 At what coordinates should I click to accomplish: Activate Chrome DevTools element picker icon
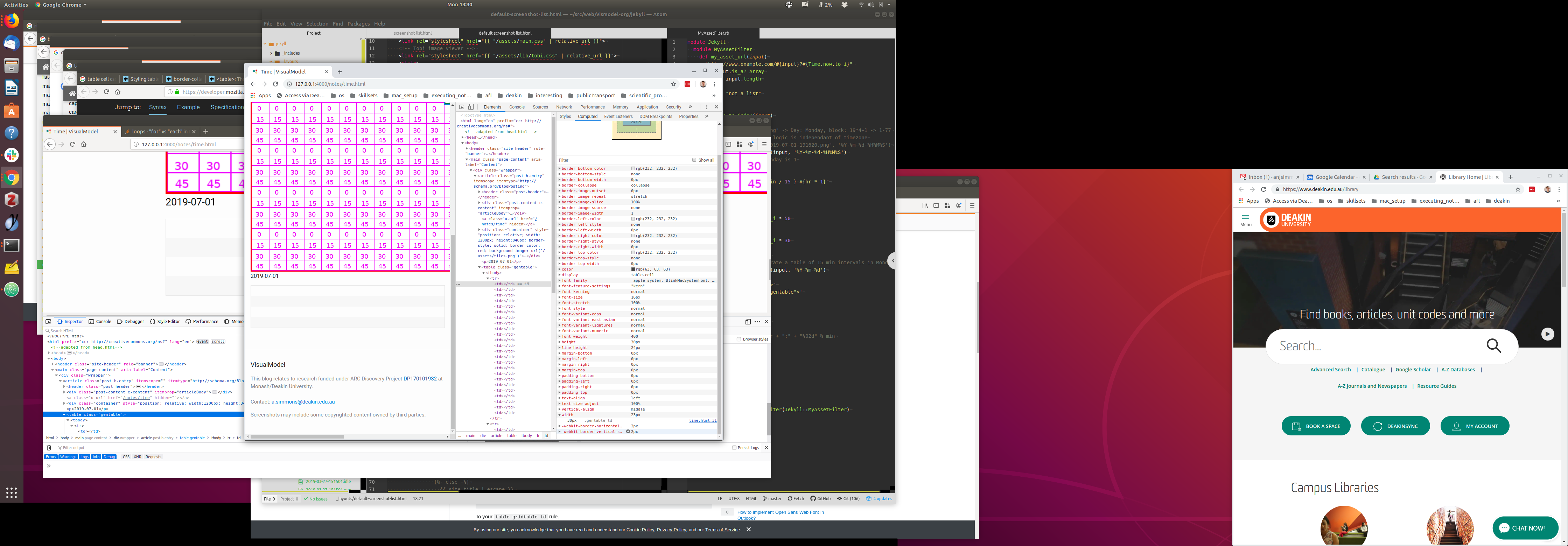[461, 107]
